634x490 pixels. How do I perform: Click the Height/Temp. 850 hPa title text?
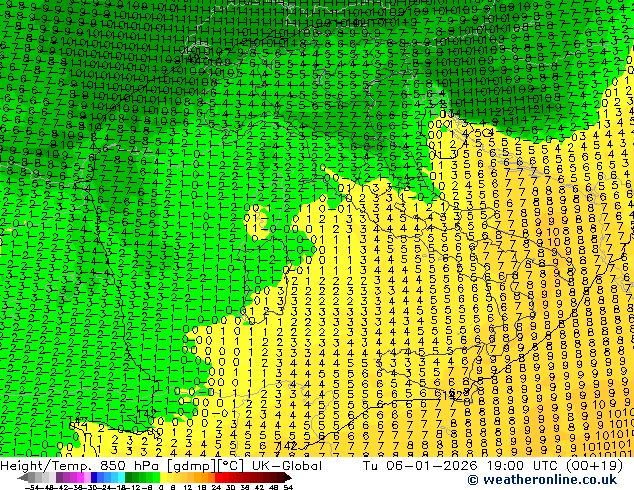(x=80, y=466)
